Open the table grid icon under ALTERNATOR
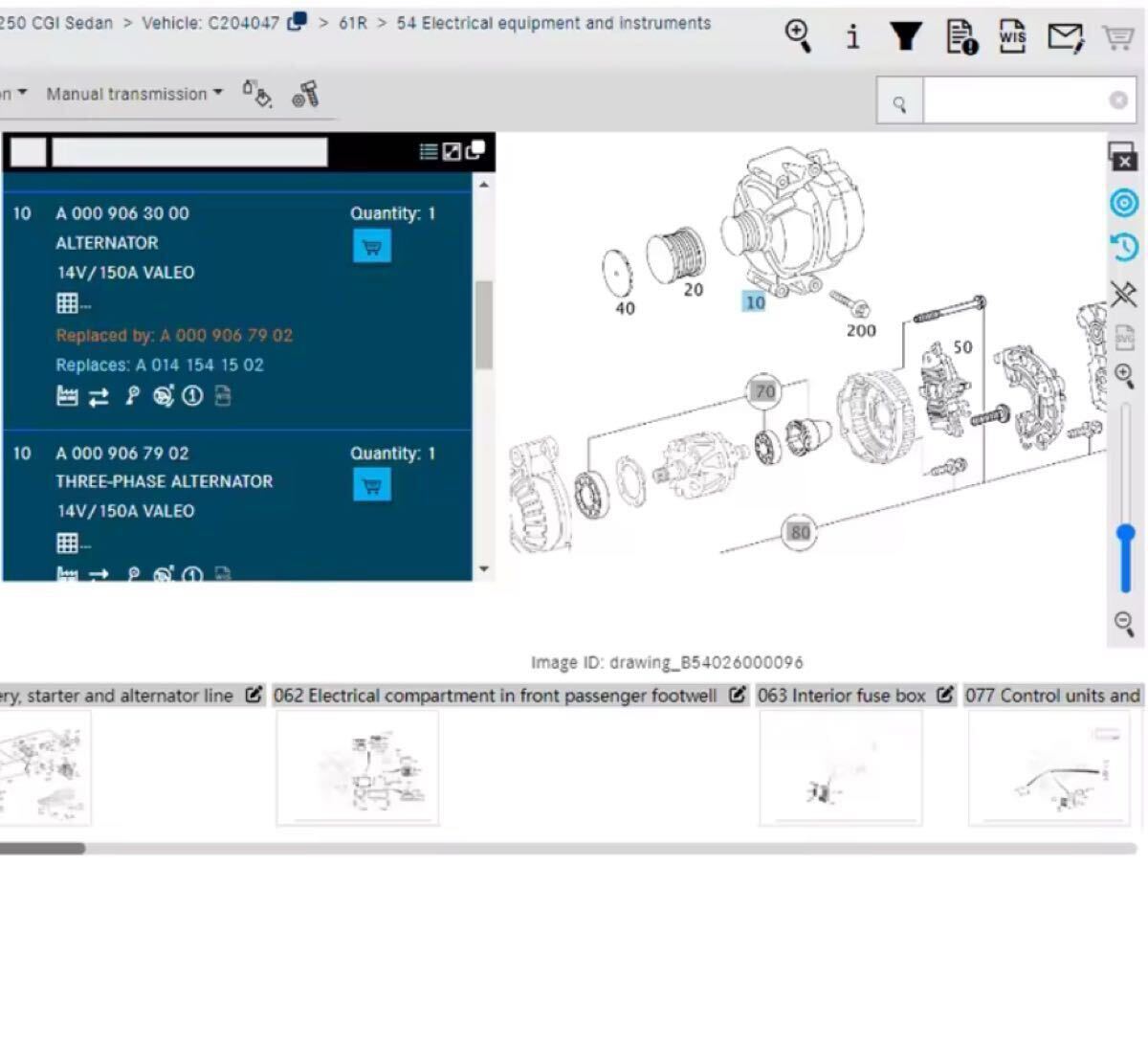Viewport: 1148px width, 1064px height. (68, 304)
